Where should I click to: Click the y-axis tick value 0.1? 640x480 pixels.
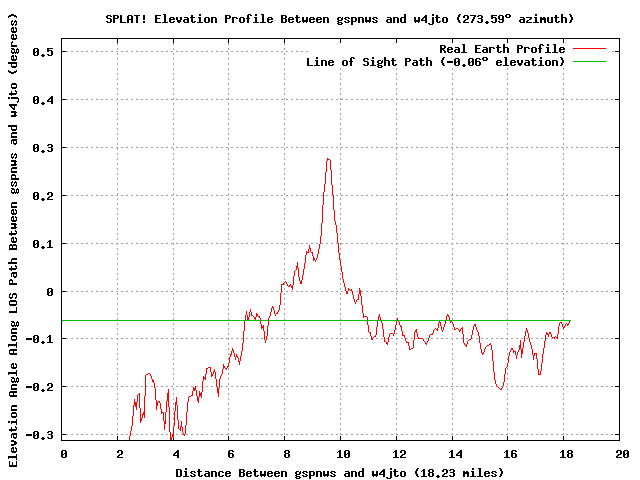(x=43, y=244)
